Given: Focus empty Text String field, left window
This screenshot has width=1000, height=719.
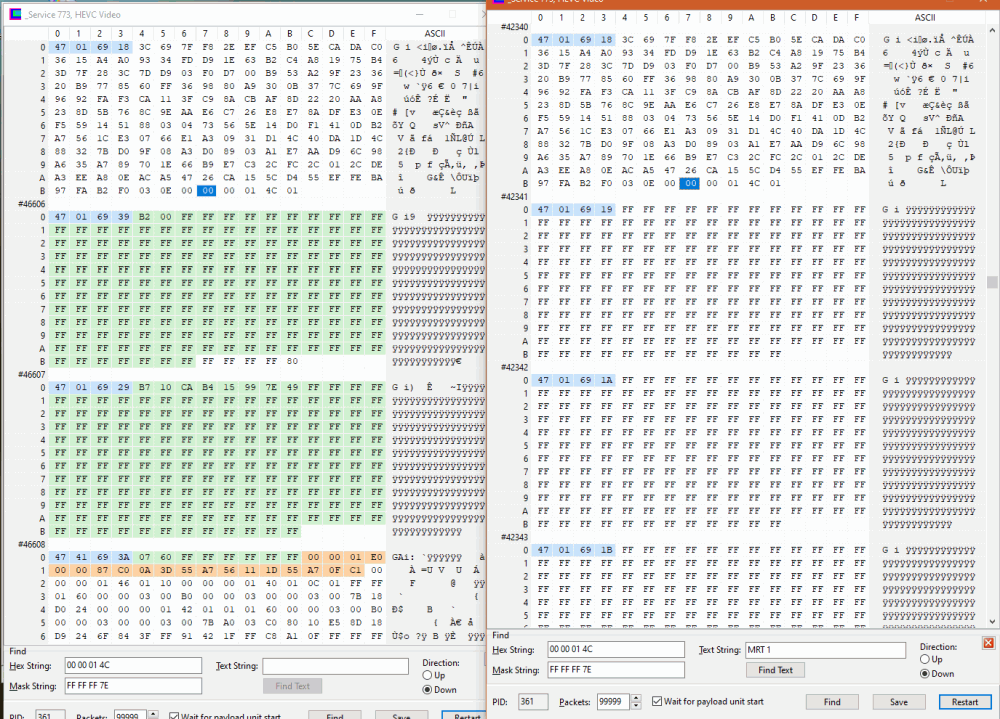Looking at the screenshot, I should point(335,666).
